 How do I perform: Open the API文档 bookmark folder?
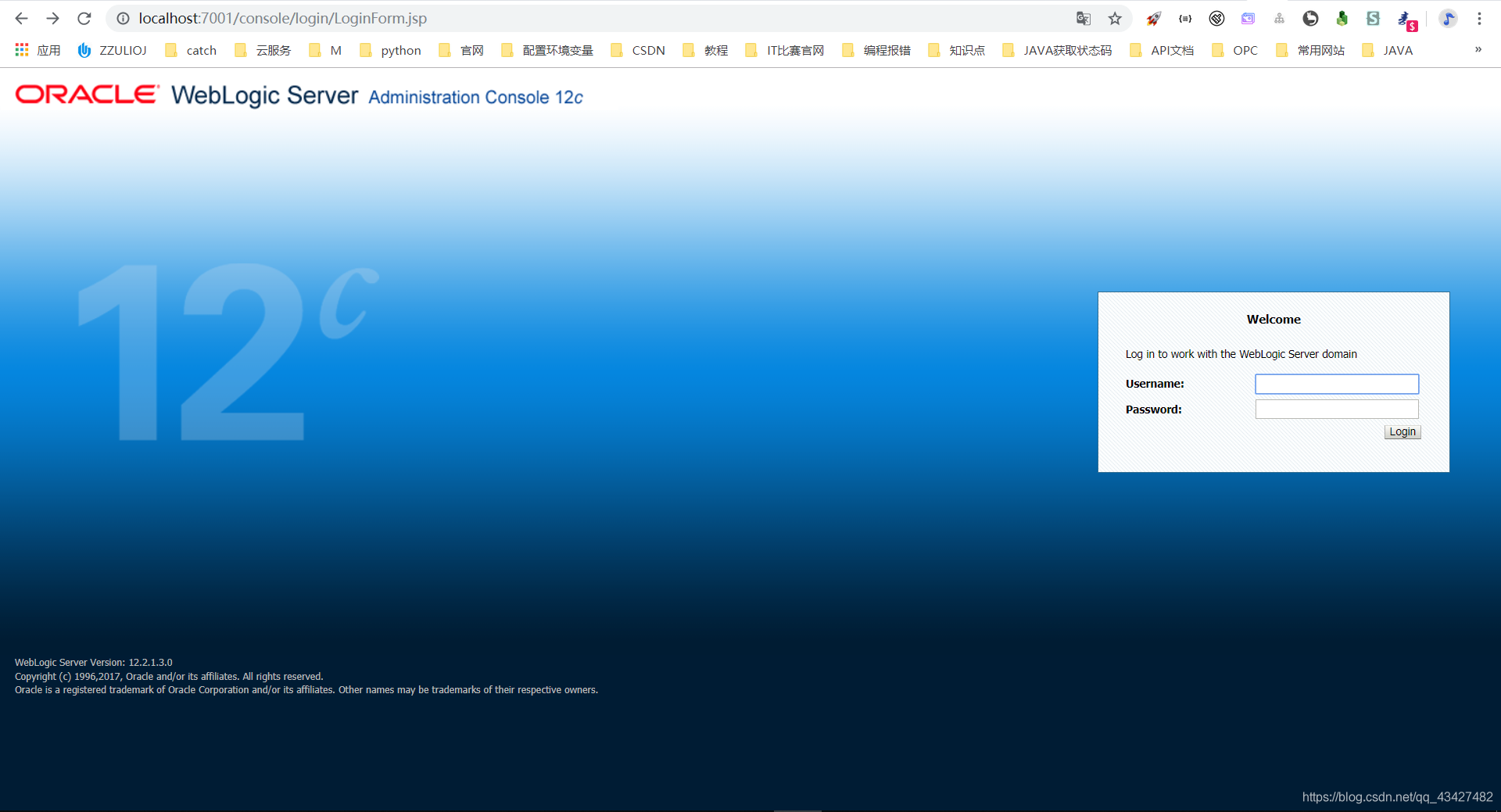click(x=1162, y=50)
